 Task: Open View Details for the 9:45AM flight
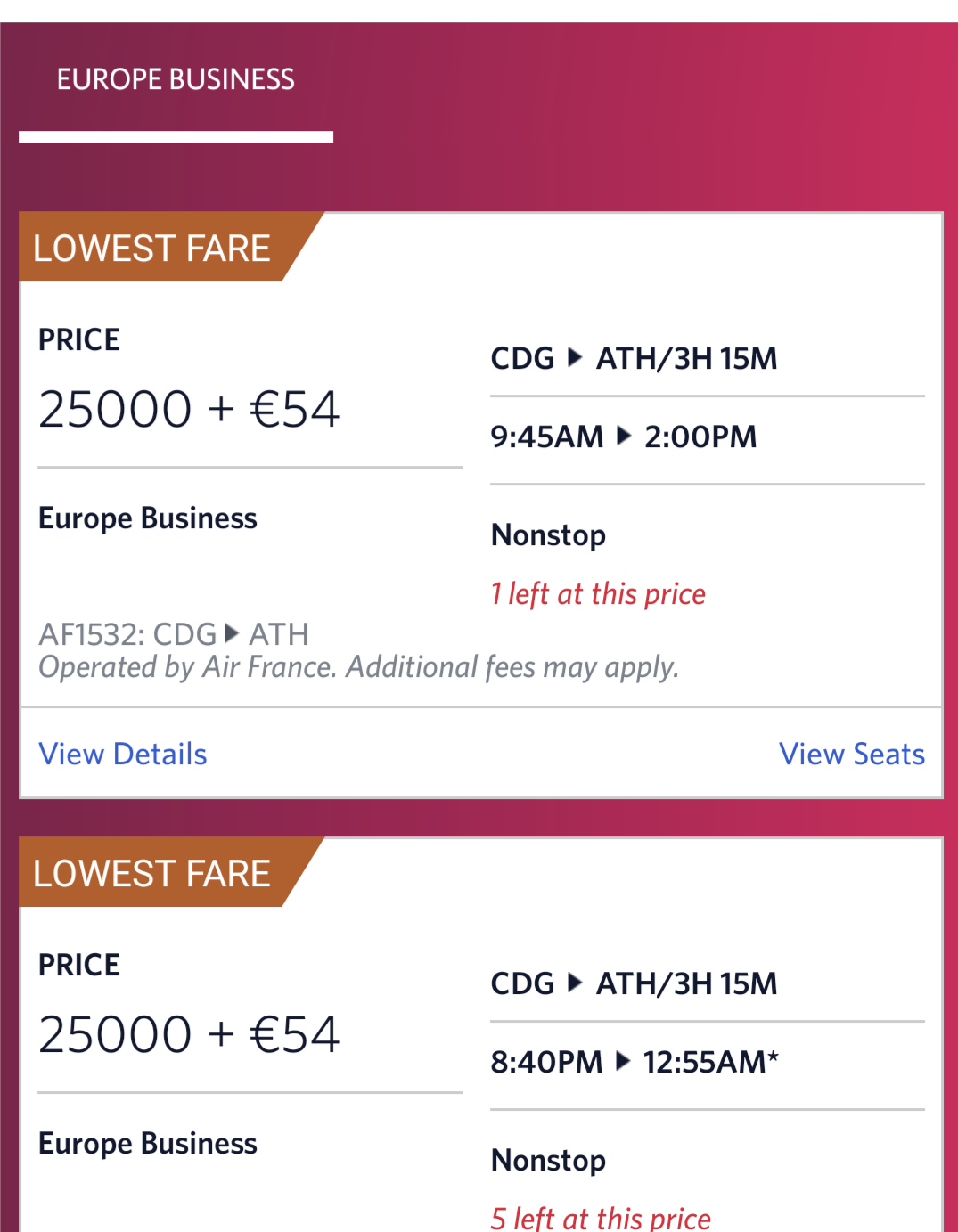[x=123, y=755]
